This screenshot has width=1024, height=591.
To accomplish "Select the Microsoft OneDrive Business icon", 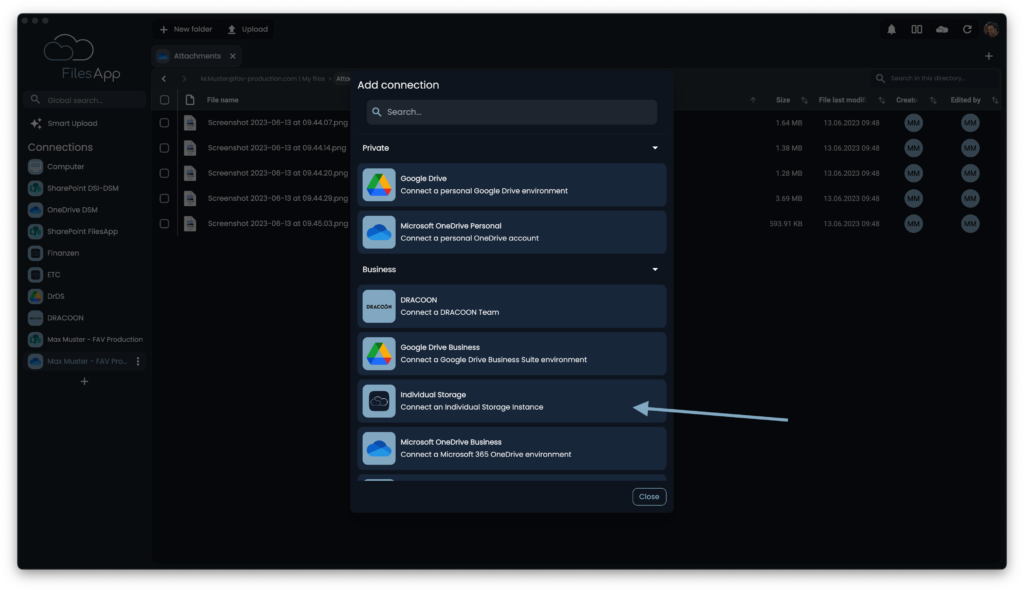I will [x=379, y=448].
